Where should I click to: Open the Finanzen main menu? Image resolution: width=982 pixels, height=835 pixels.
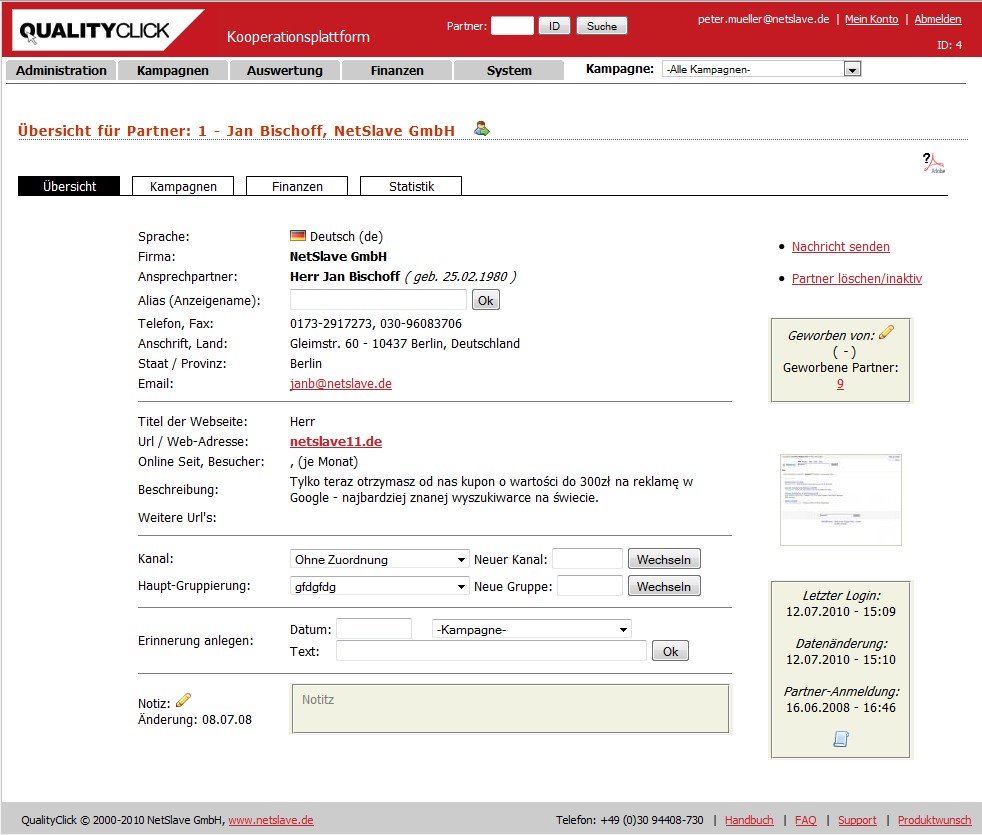click(x=397, y=71)
